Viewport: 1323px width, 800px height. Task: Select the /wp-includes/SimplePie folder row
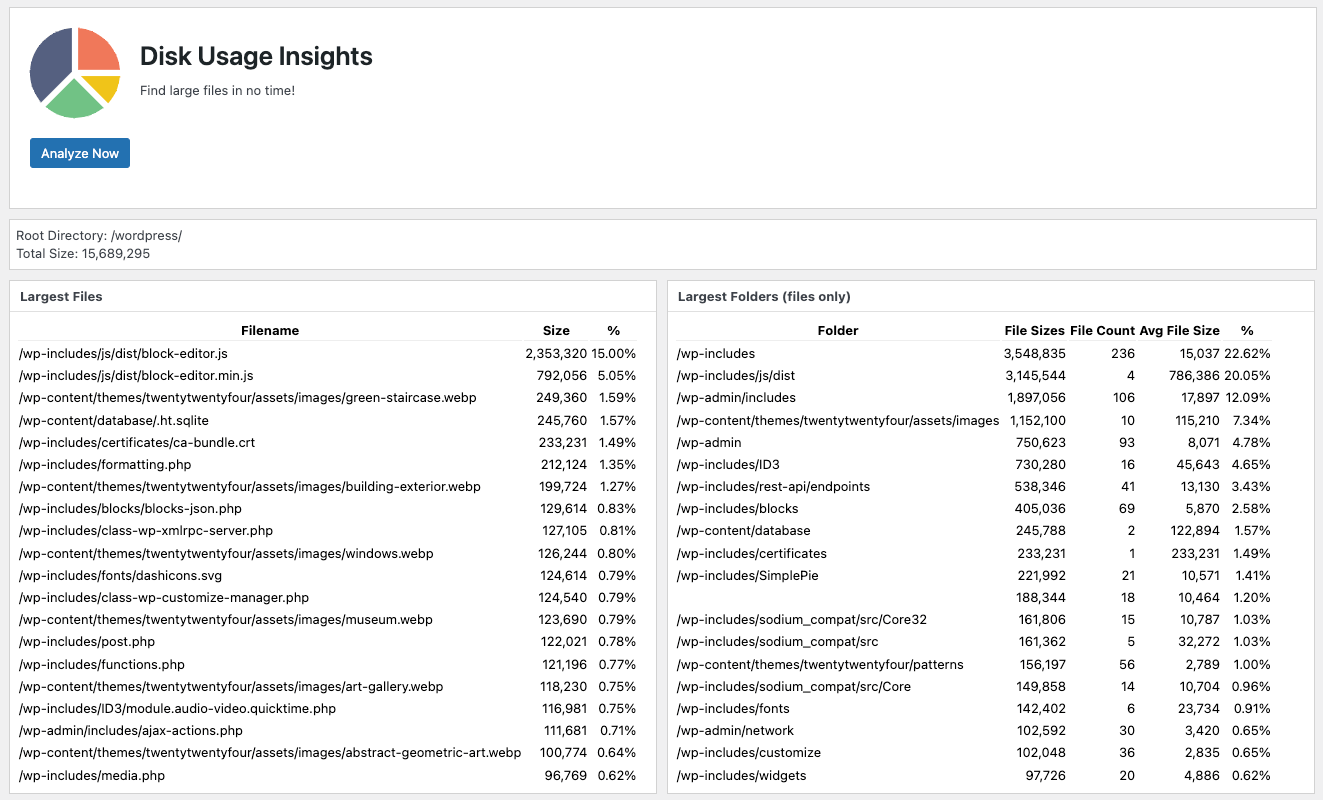[x=974, y=575]
